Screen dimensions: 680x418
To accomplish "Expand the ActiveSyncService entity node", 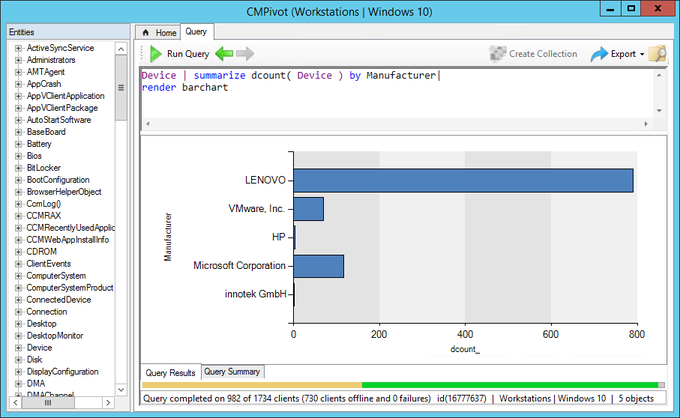I will coord(18,48).
